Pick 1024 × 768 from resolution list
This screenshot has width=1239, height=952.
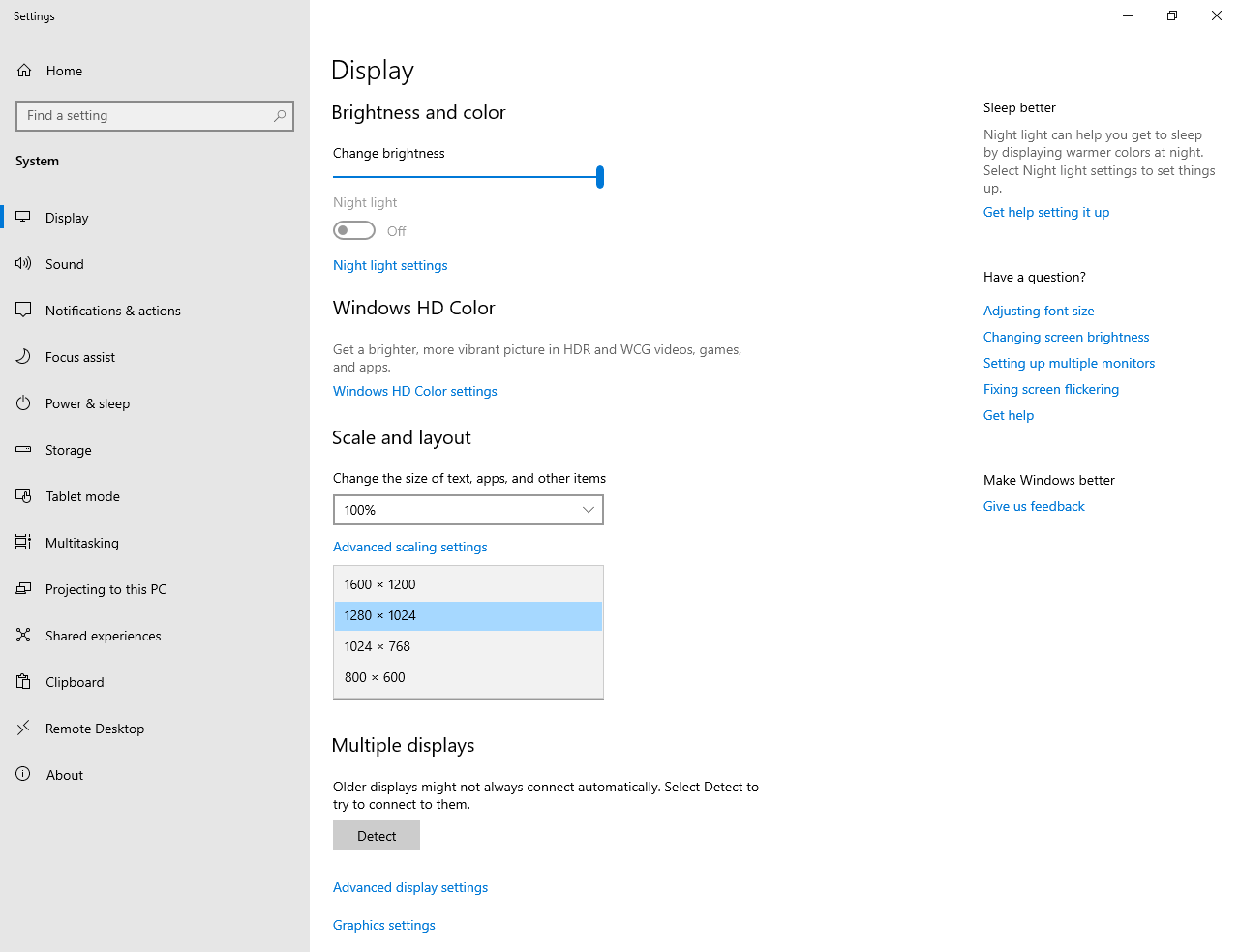[468, 646]
